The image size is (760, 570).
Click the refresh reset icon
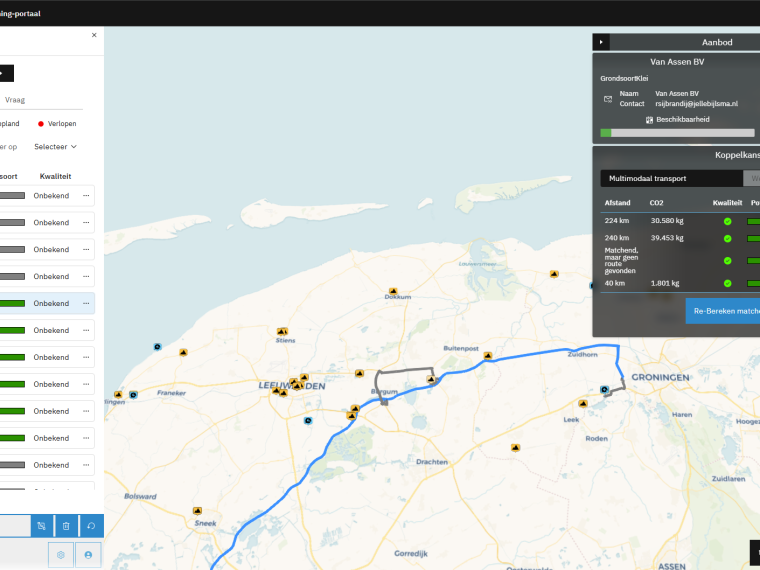coord(91,526)
